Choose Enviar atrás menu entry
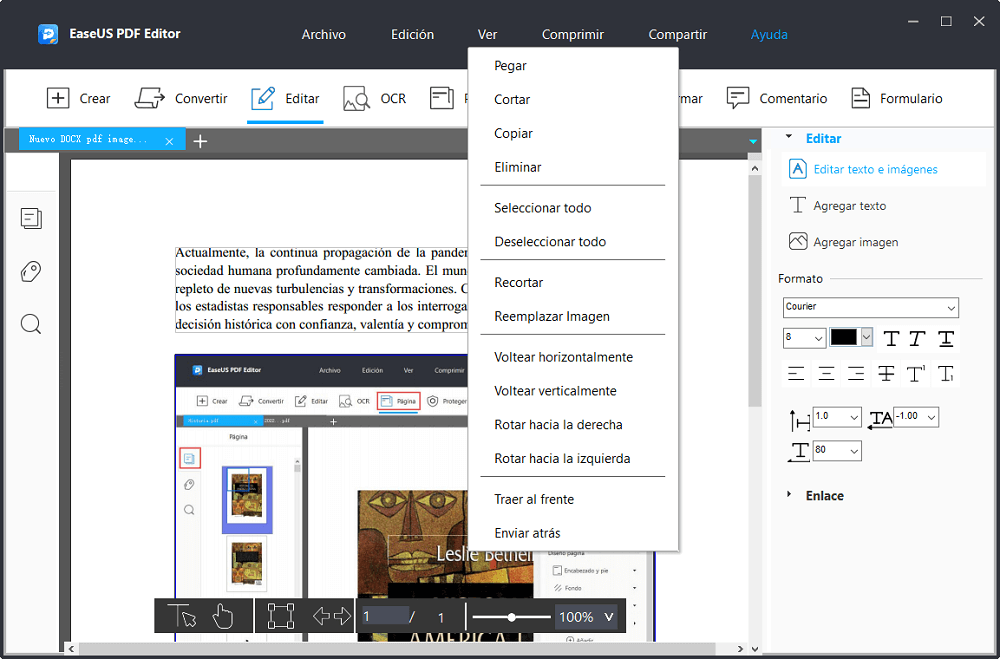 573,533
